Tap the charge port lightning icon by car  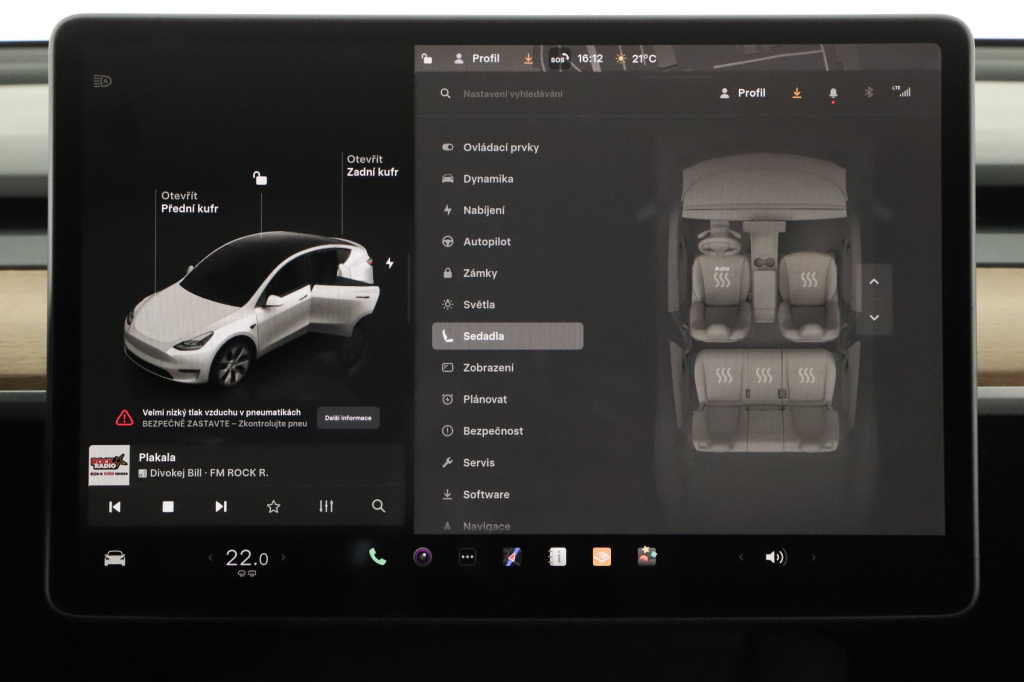[390, 263]
